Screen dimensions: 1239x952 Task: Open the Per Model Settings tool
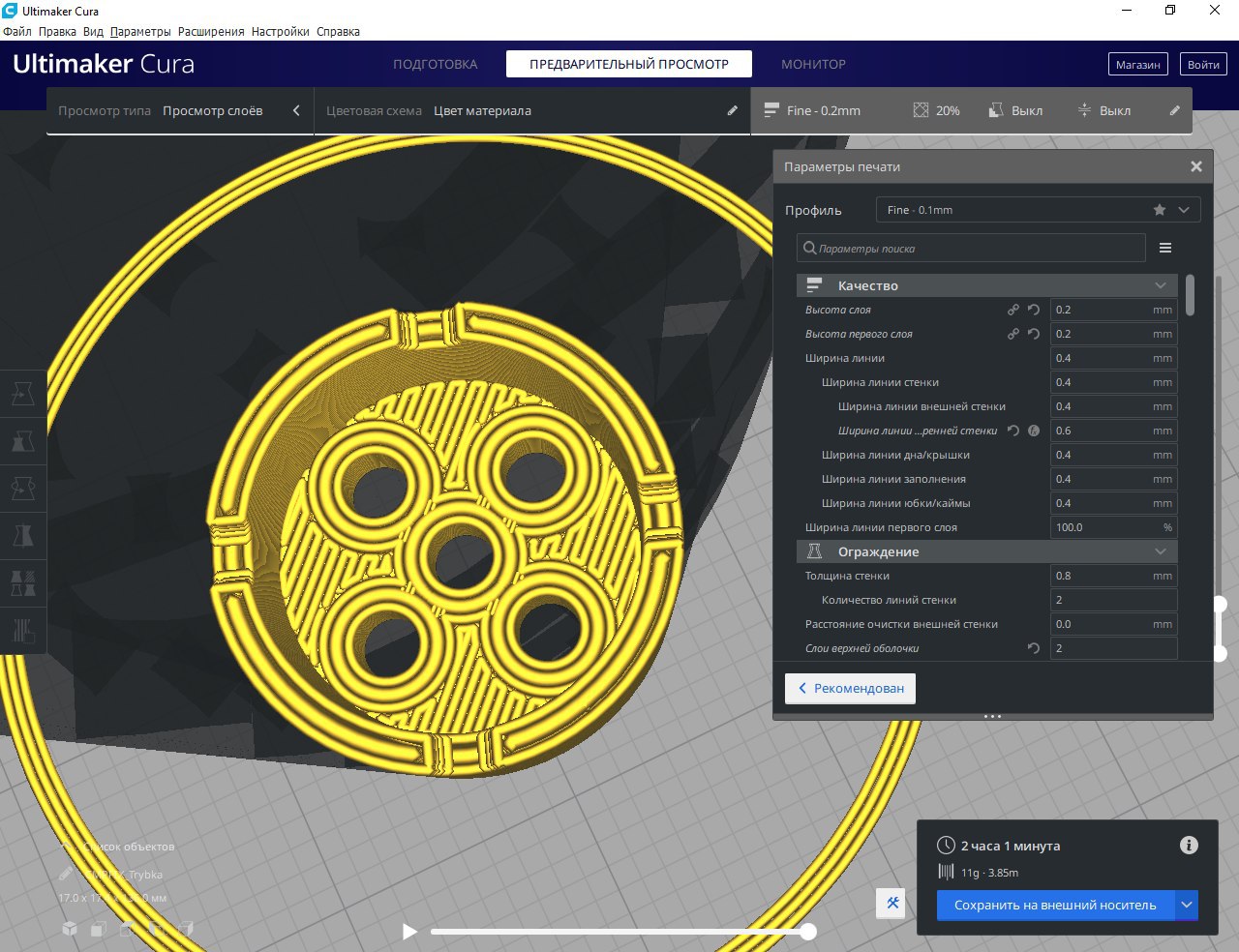pyautogui.click(x=23, y=583)
